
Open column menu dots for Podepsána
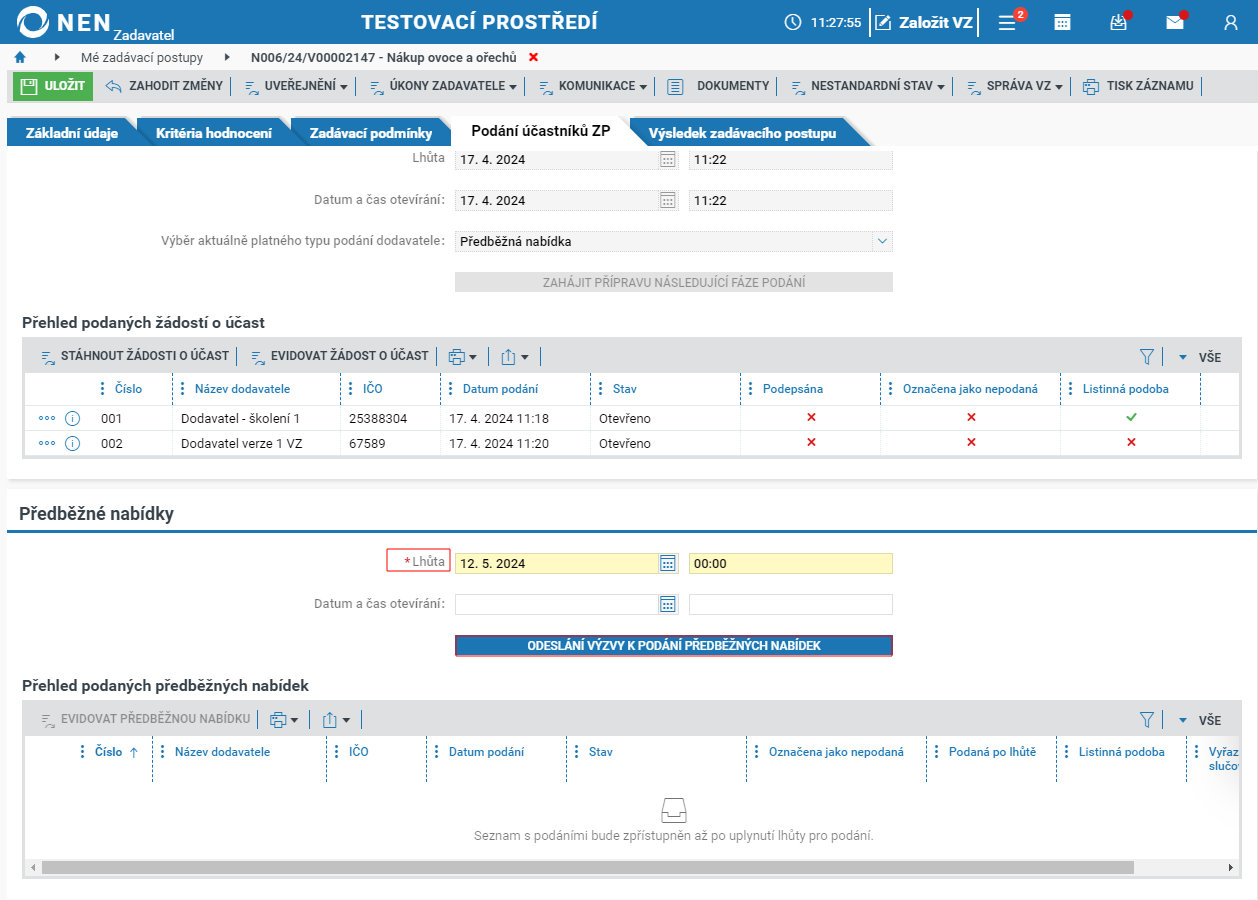pyautogui.click(x=751, y=389)
